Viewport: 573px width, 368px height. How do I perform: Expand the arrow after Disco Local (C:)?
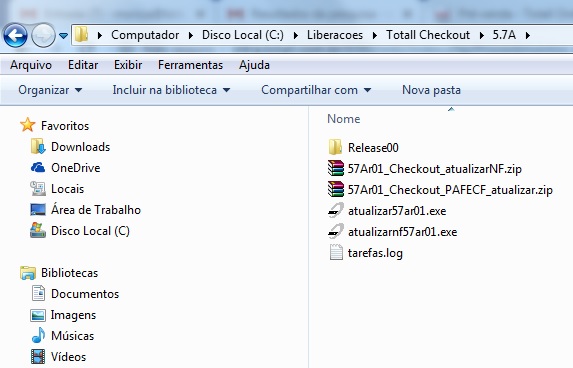click(296, 35)
